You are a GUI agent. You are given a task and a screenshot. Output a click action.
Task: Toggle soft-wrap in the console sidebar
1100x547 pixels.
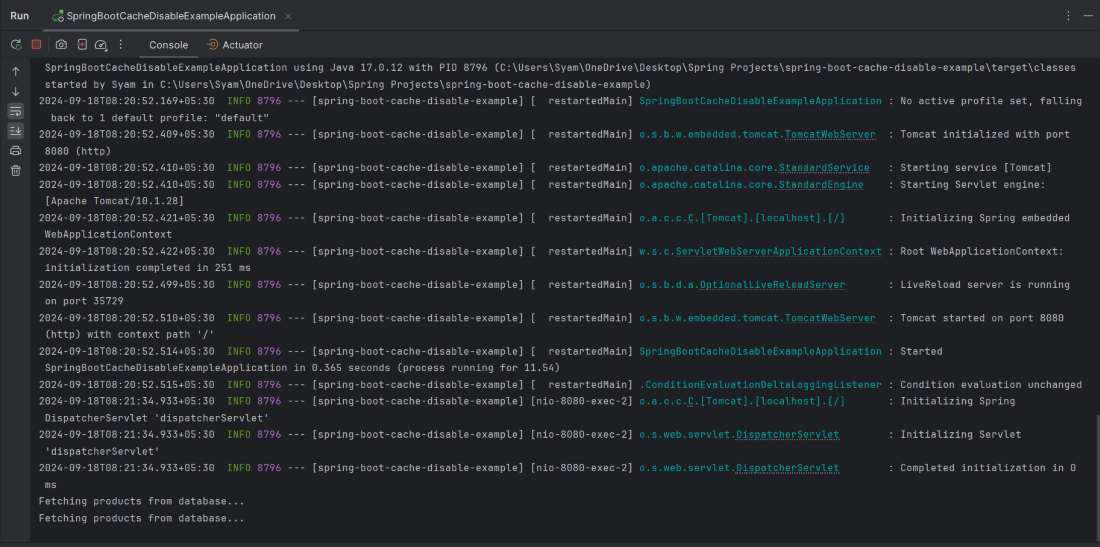[x=16, y=111]
